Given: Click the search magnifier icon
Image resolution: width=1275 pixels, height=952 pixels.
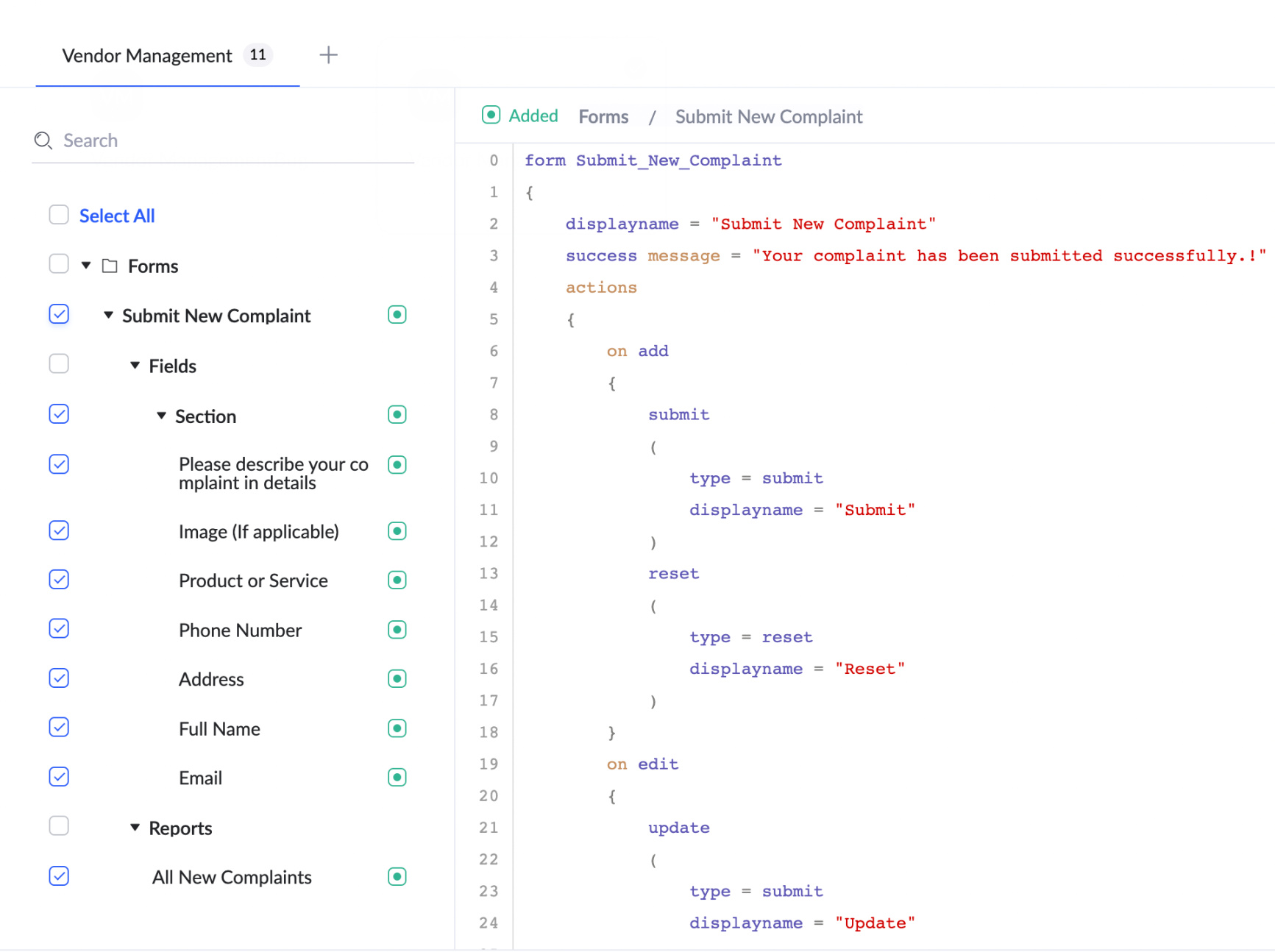Looking at the screenshot, I should [43, 141].
